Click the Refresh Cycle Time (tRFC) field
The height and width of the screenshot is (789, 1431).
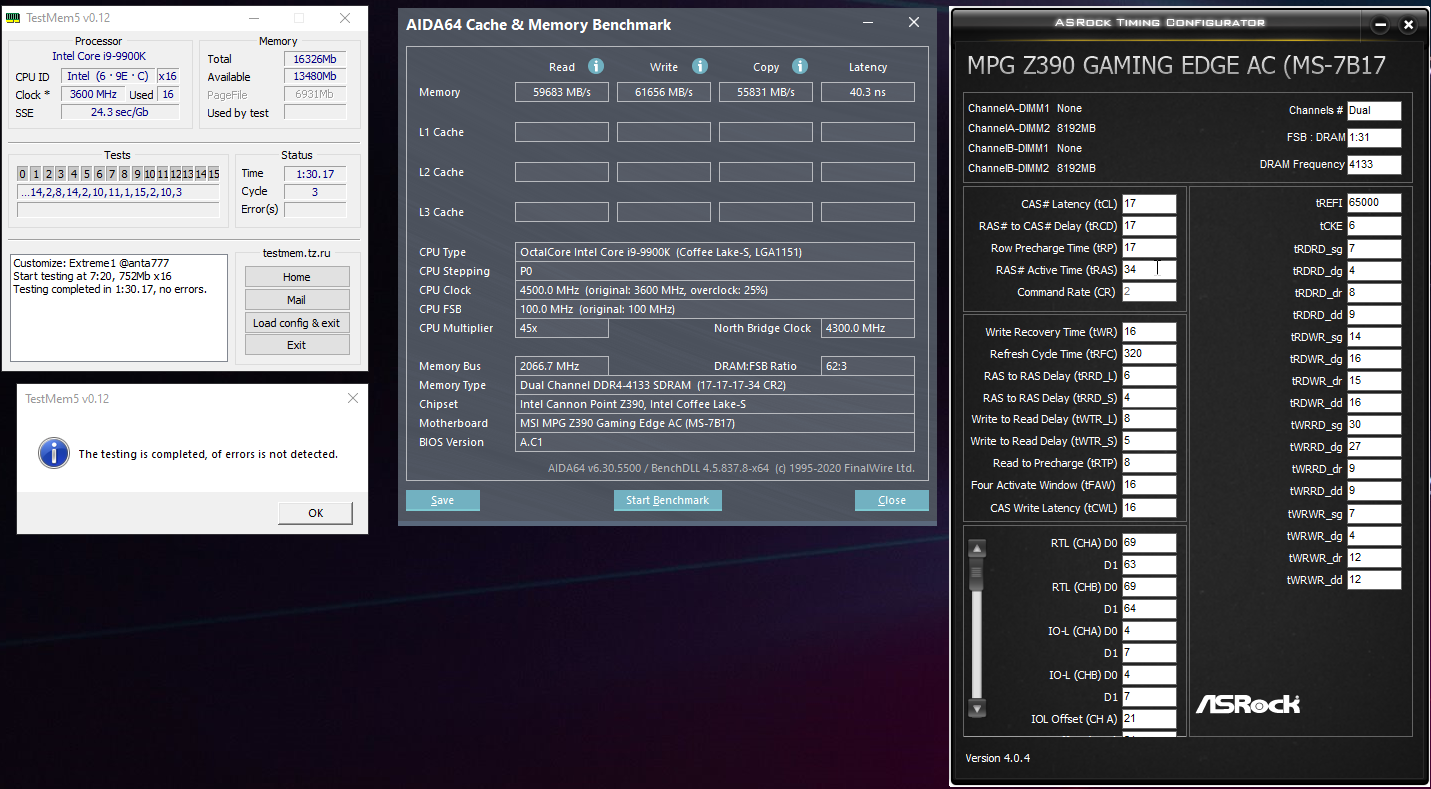(x=1149, y=354)
